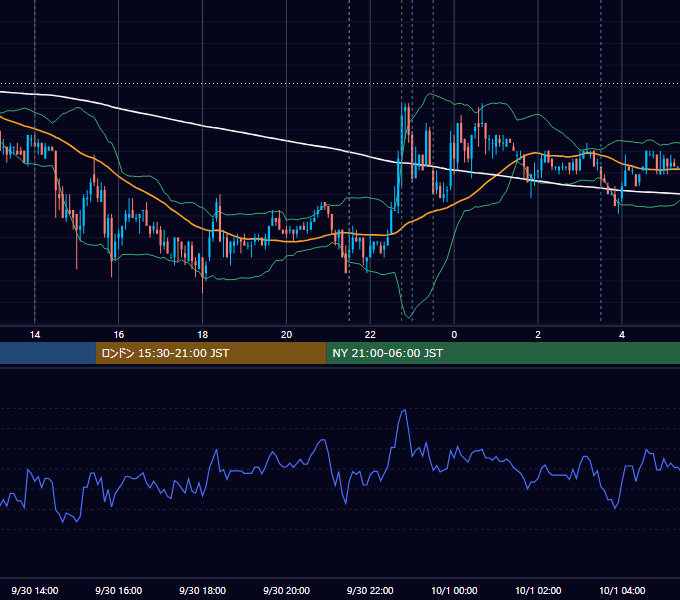Click the 9/30 20:00 date label

click(x=286, y=590)
